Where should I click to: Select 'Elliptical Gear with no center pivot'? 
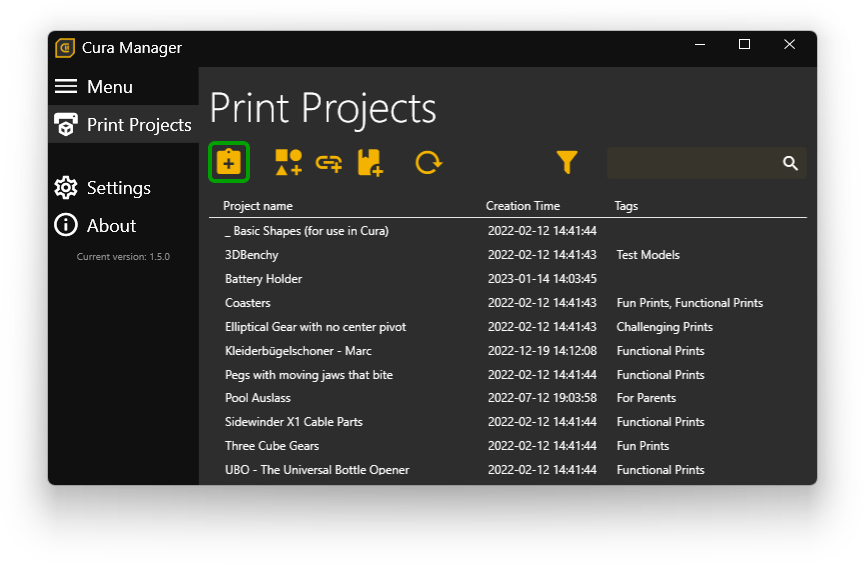pyautogui.click(x=508, y=327)
